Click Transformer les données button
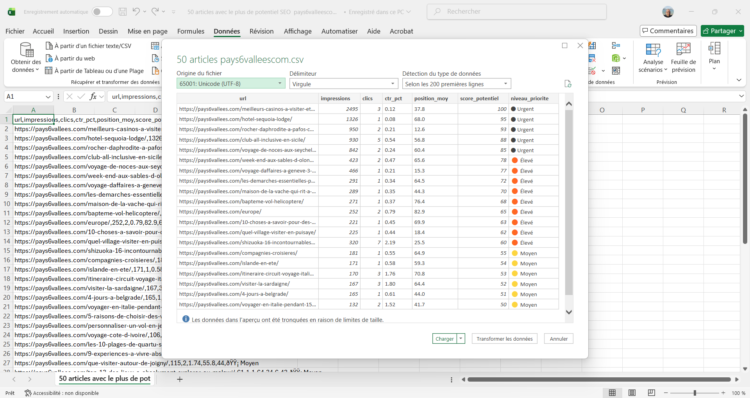Image resolution: width=750 pixels, height=398 pixels. [505, 339]
